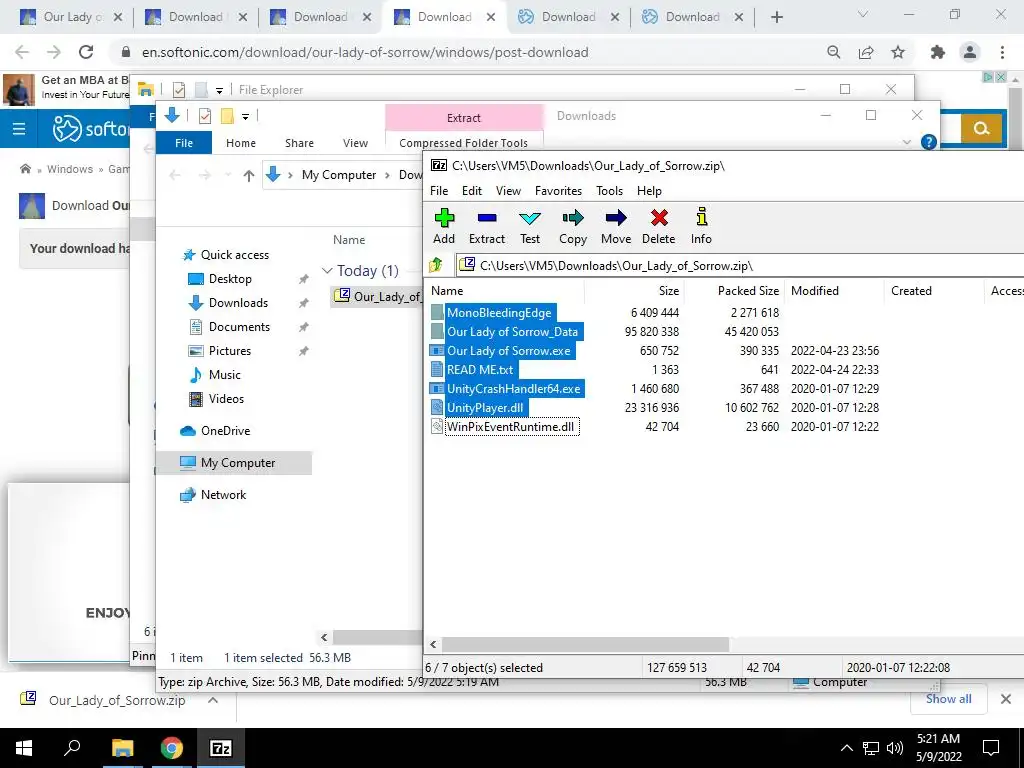Go up one folder level in 7-Zip
Image resolution: width=1024 pixels, height=768 pixels.
tap(436, 265)
